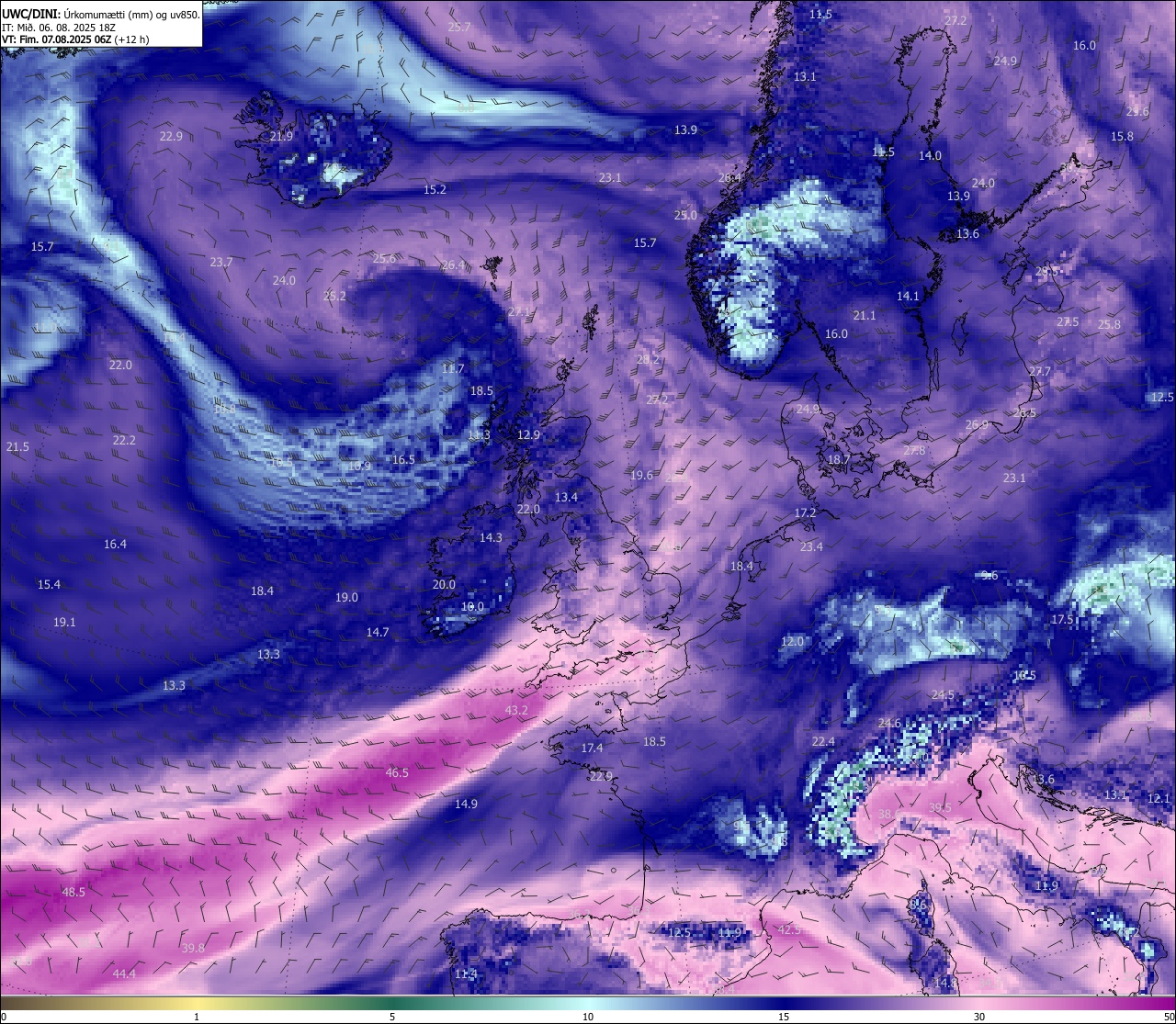Click the 25.6 value on the map
The height and width of the screenshot is (1024, 1176).
384,258
